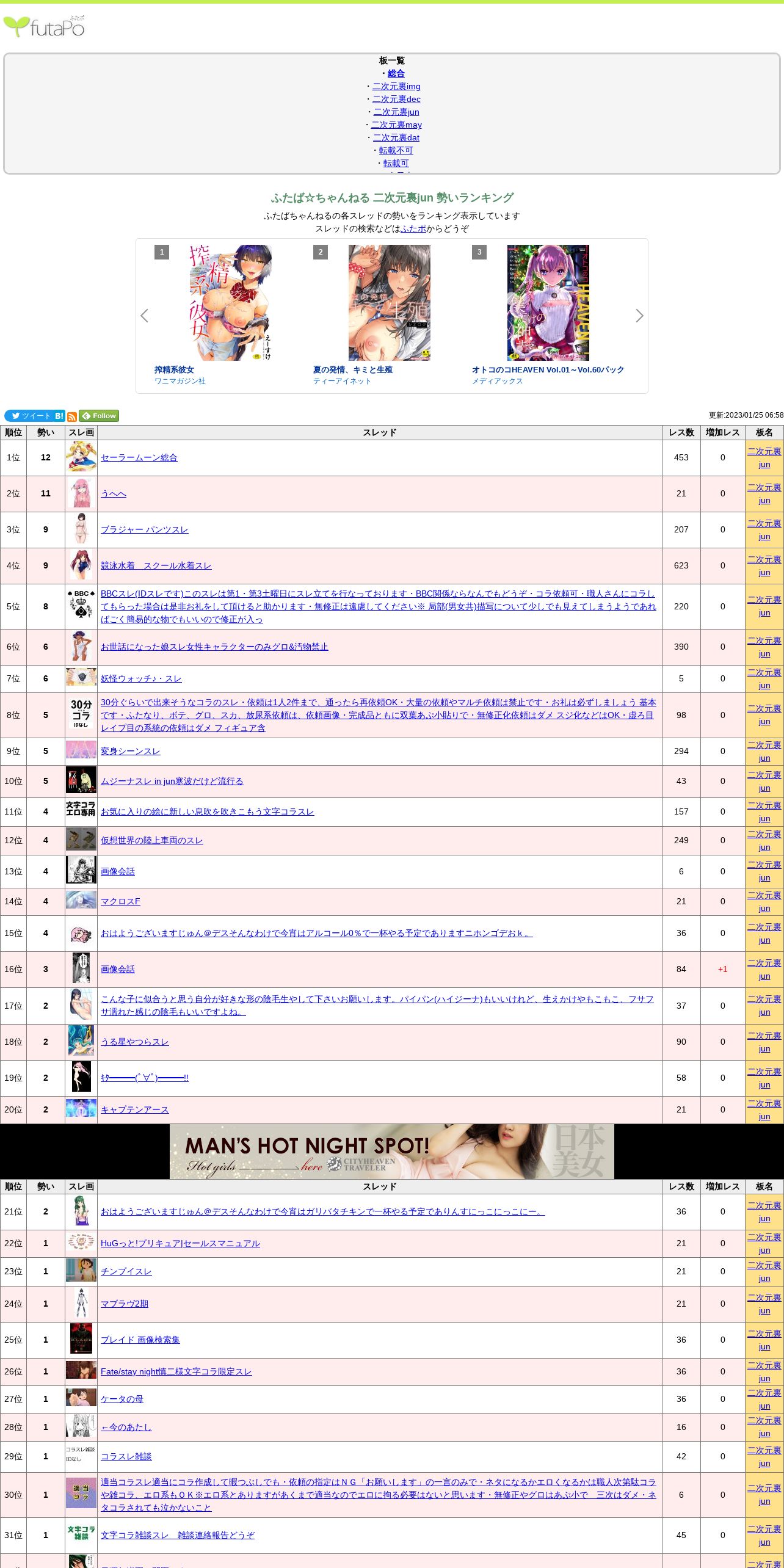Screen dimensions: 784x1568
Task: Click the セーラームーン総合 thread thumbnail
Action: [81, 457]
